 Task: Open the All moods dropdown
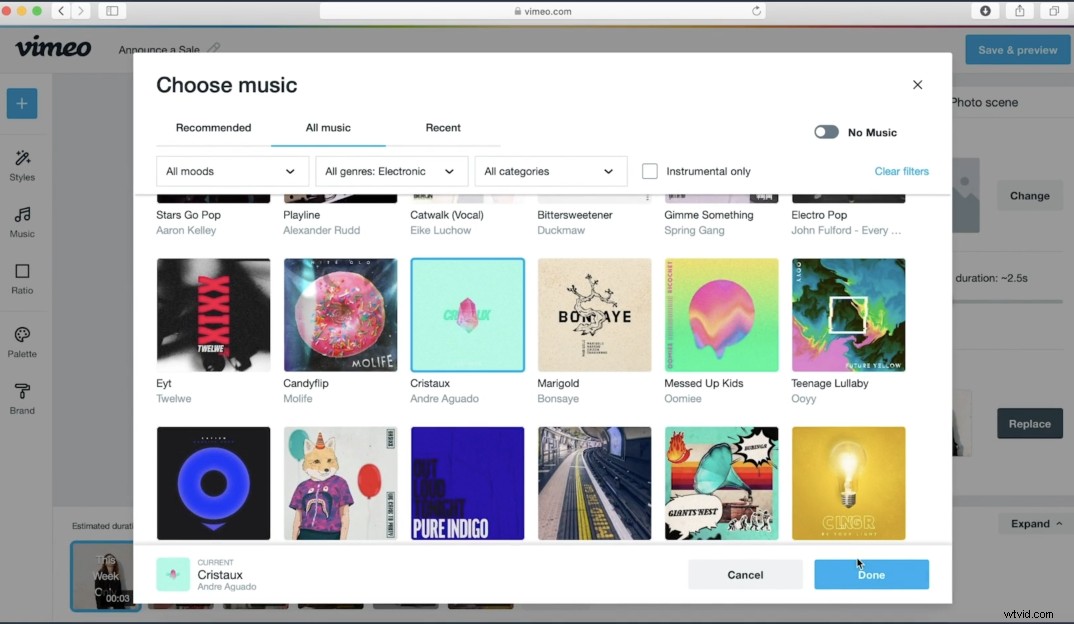click(x=231, y=171)
